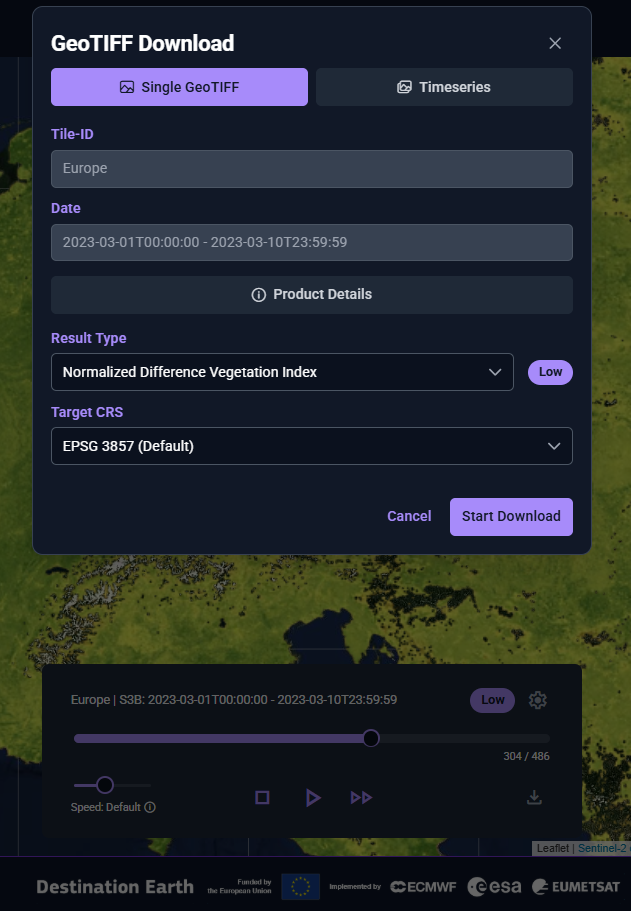Select the Single GeoTIFF tab
Image resolution: width=631 pixels, height=911 pixels.
pyautogui.click(x=179, y=87)
